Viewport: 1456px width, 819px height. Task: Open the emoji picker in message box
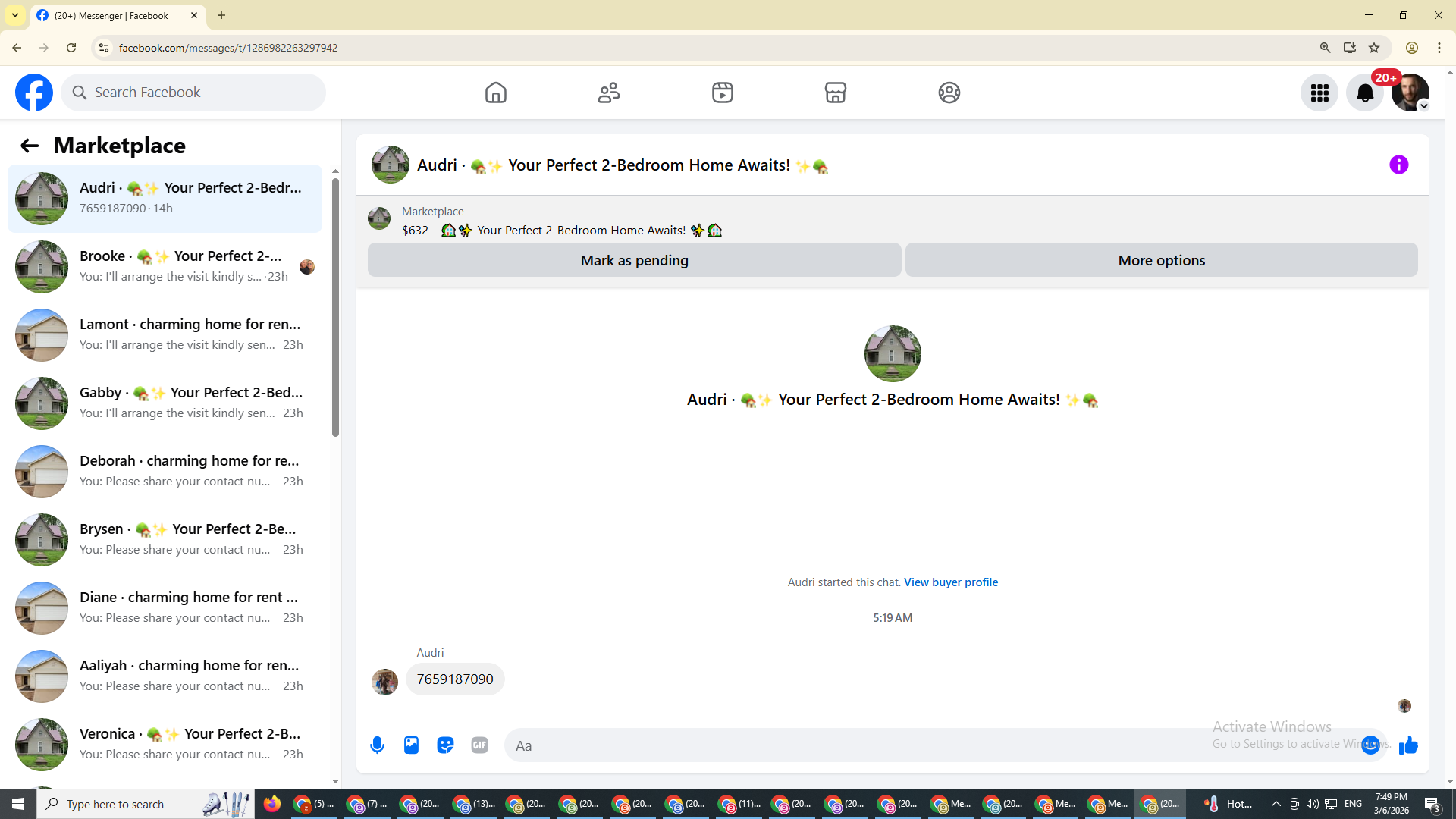[x=1370, y=745]
